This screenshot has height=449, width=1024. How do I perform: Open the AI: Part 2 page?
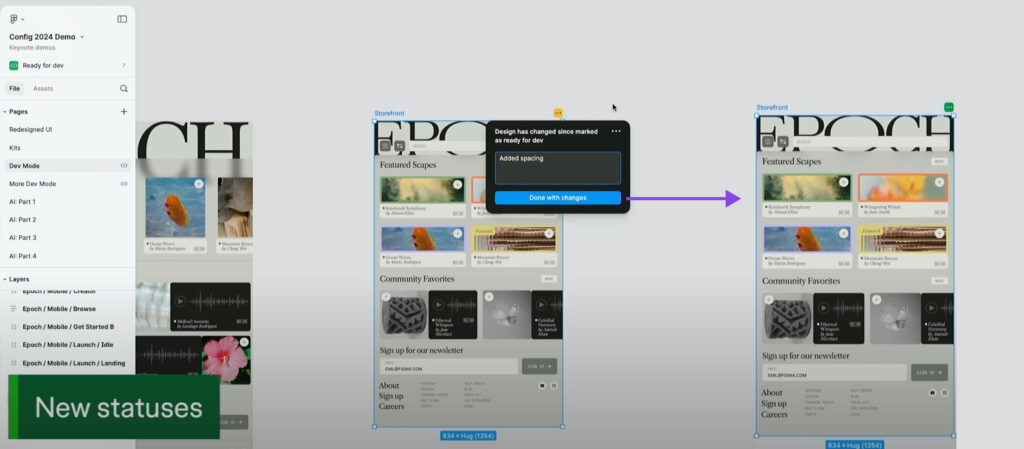[x=22, y=220]
